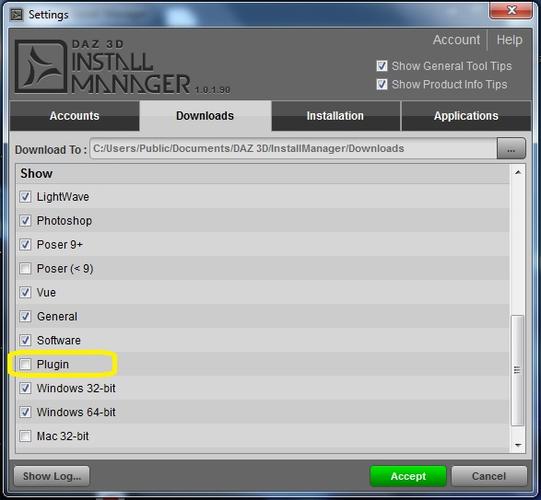Image resolution: width=541 pixels, height=500 pixels.
Task: Uncheck the Software checkbox
Action: (25, 340)
